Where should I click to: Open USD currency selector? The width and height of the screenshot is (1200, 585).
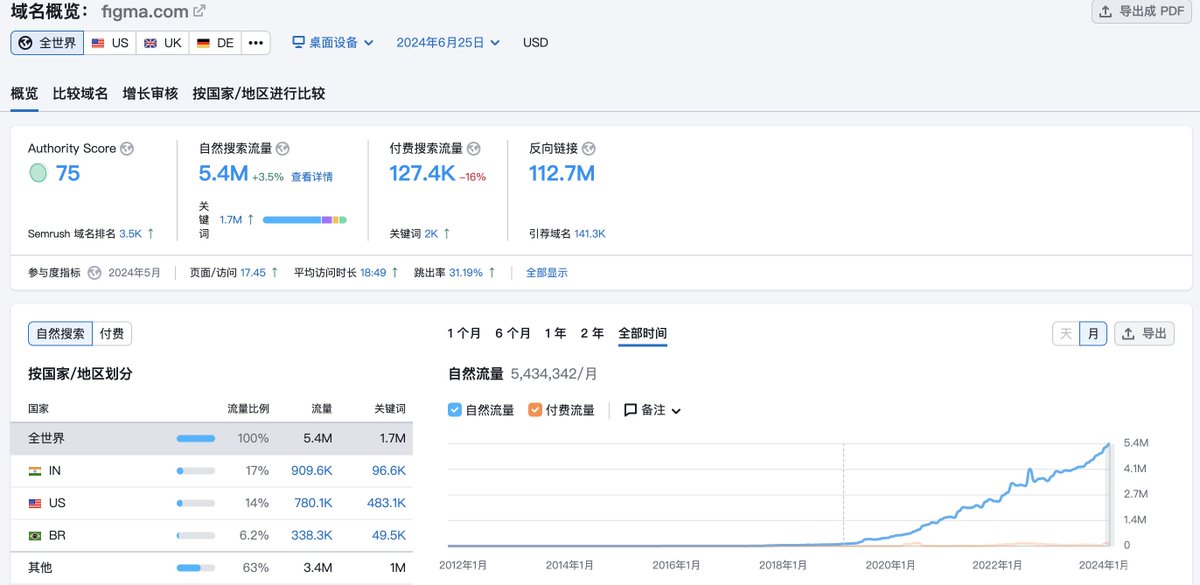(536, 43)
